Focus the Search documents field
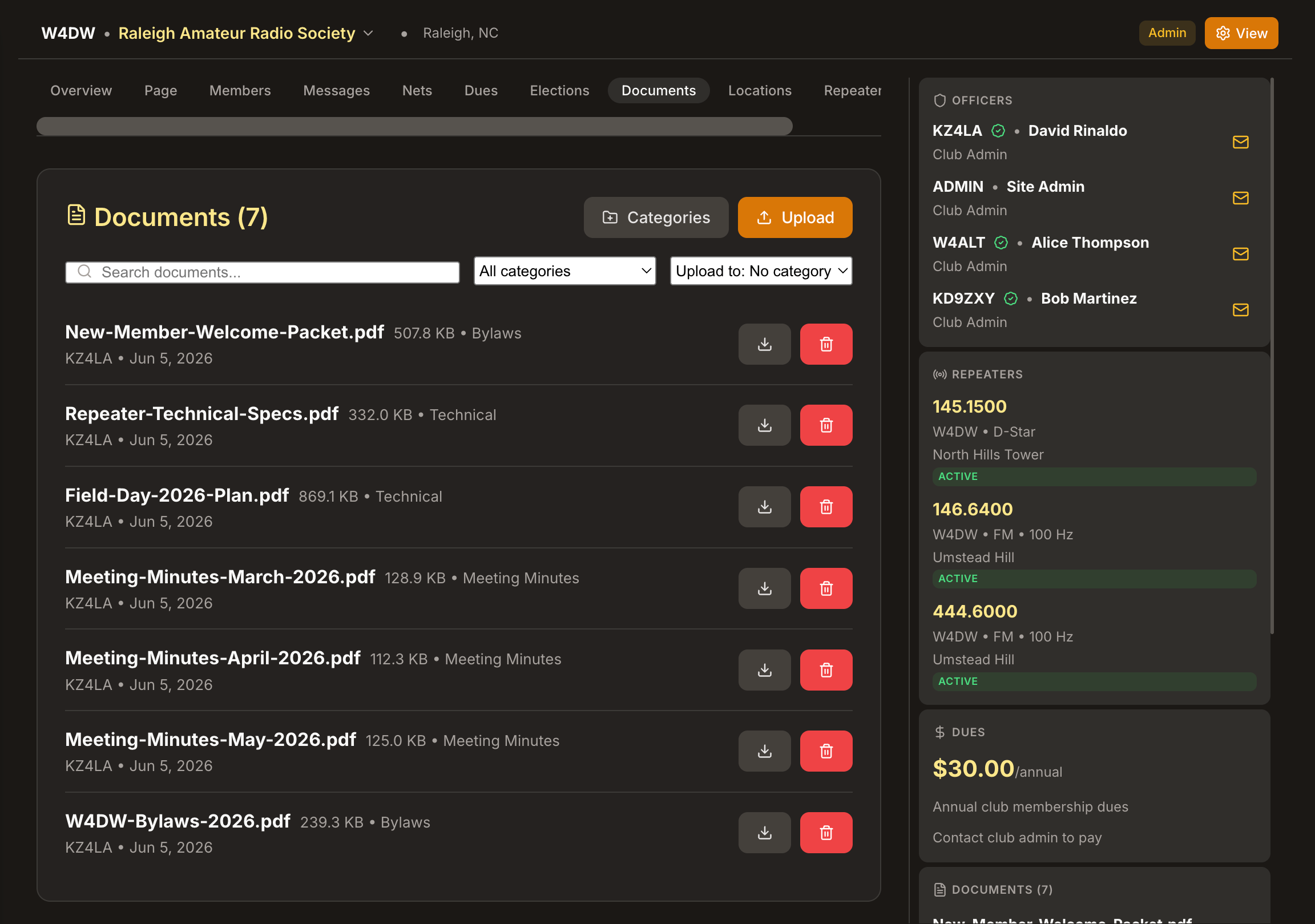The height and width of the screenshot is (924, 1315). pos(263,272)
